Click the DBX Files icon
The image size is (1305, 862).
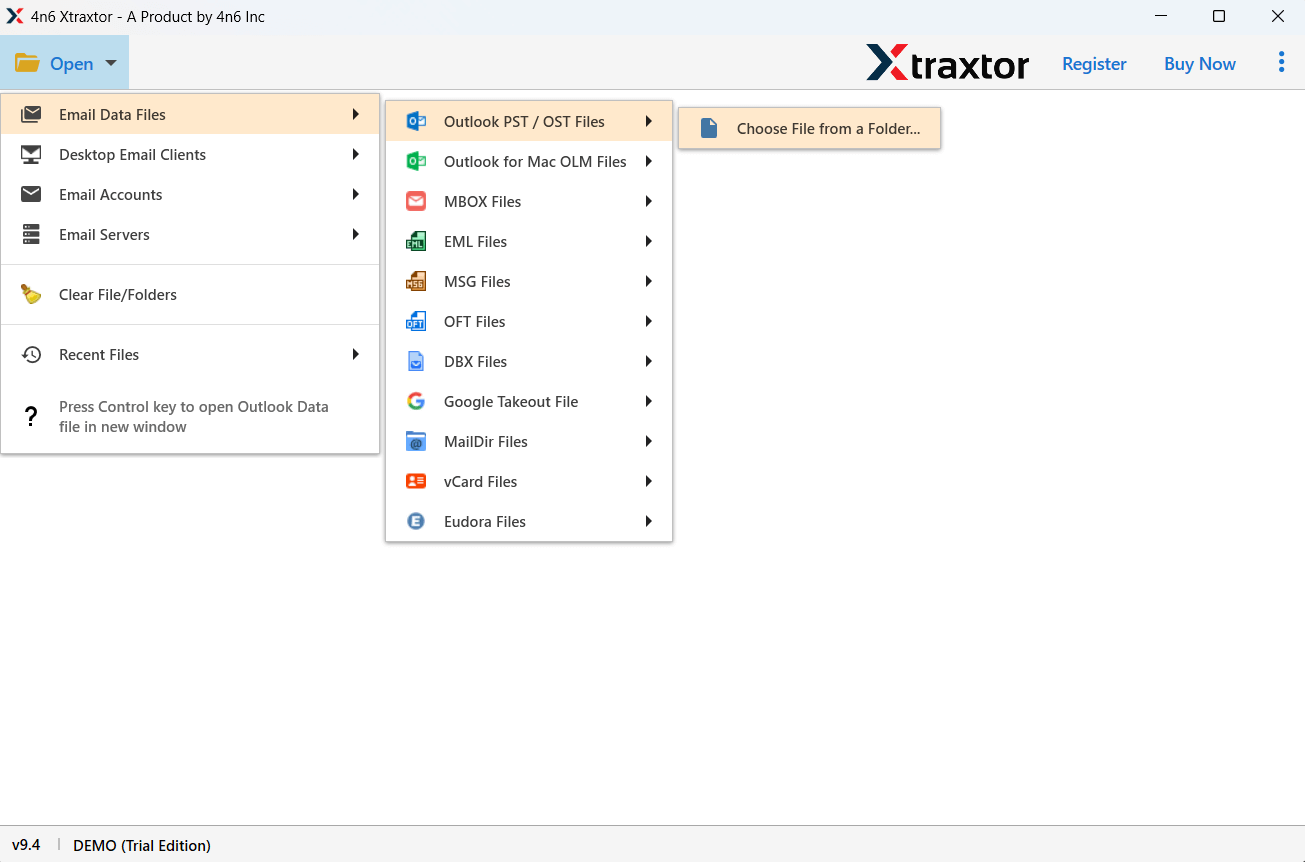(416, 361)
